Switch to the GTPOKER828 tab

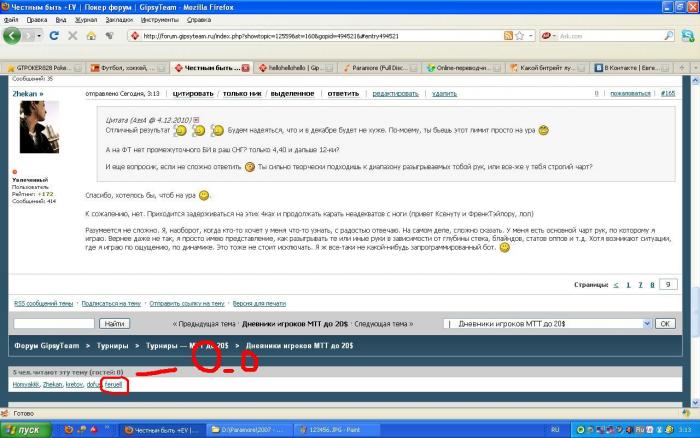point(43,68)
